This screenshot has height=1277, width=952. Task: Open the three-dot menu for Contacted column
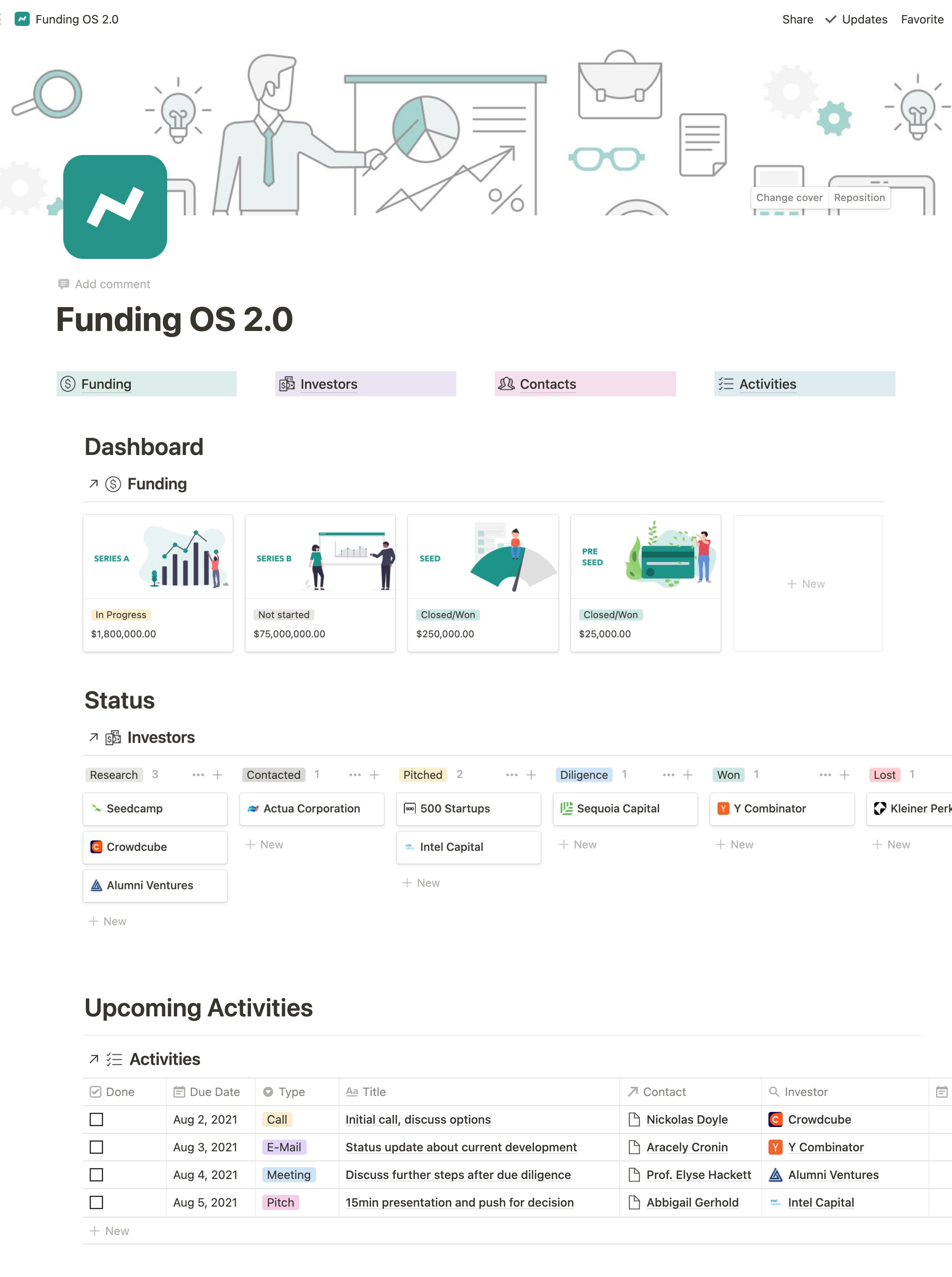click(x=355, y=775)
